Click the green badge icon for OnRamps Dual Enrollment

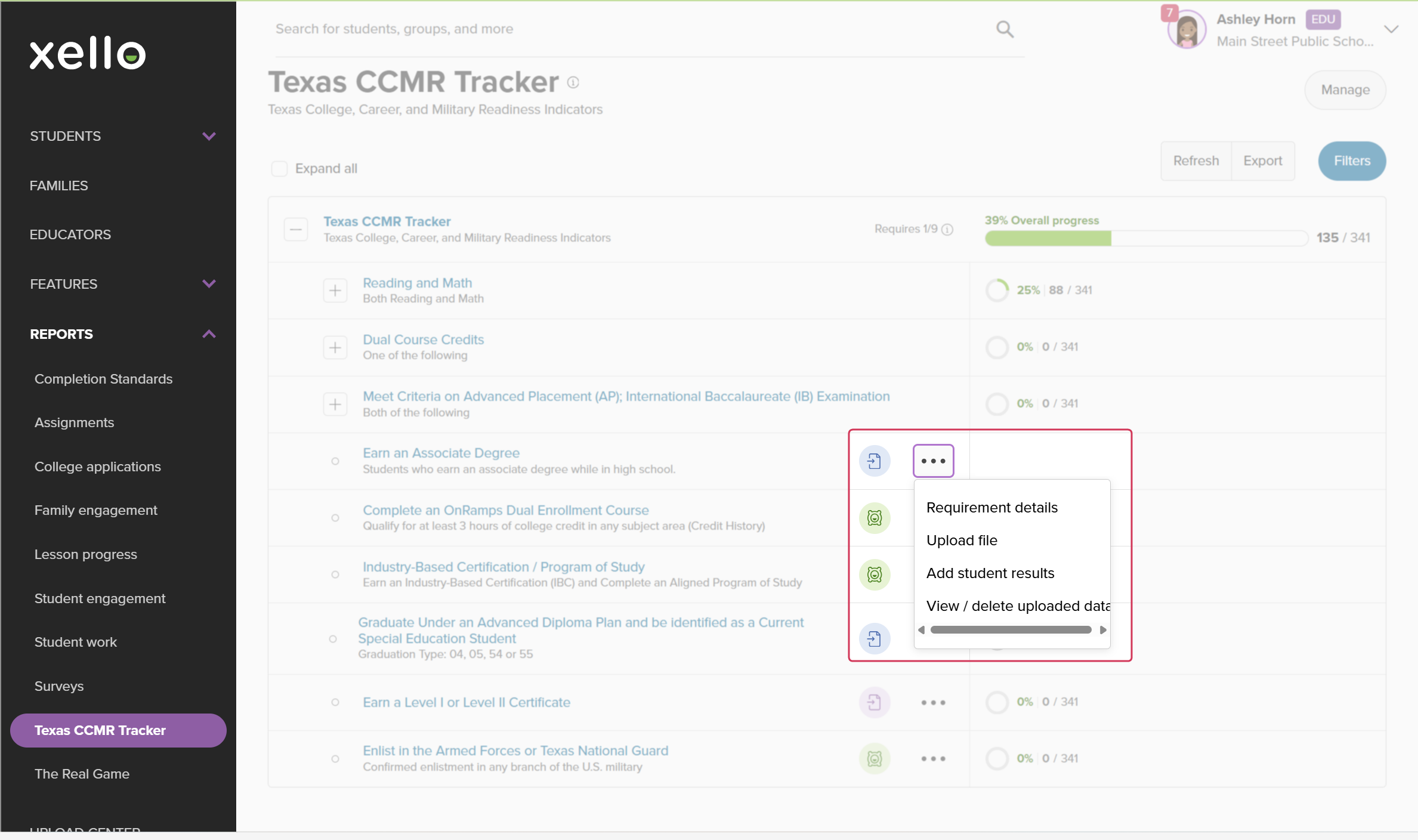pos(875,518)
